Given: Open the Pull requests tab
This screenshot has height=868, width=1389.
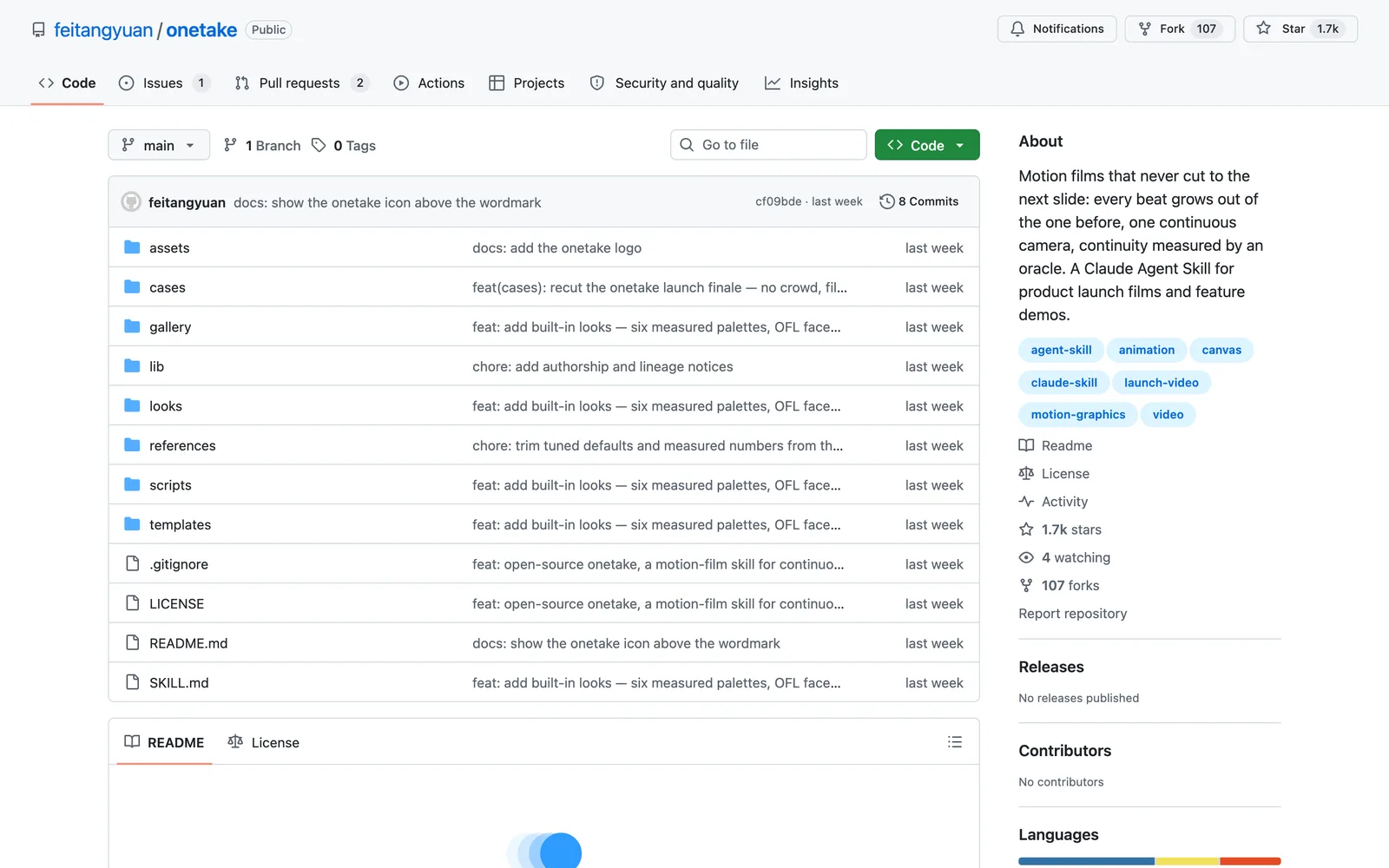Looking at the screenshot, I should click(301, 83).
